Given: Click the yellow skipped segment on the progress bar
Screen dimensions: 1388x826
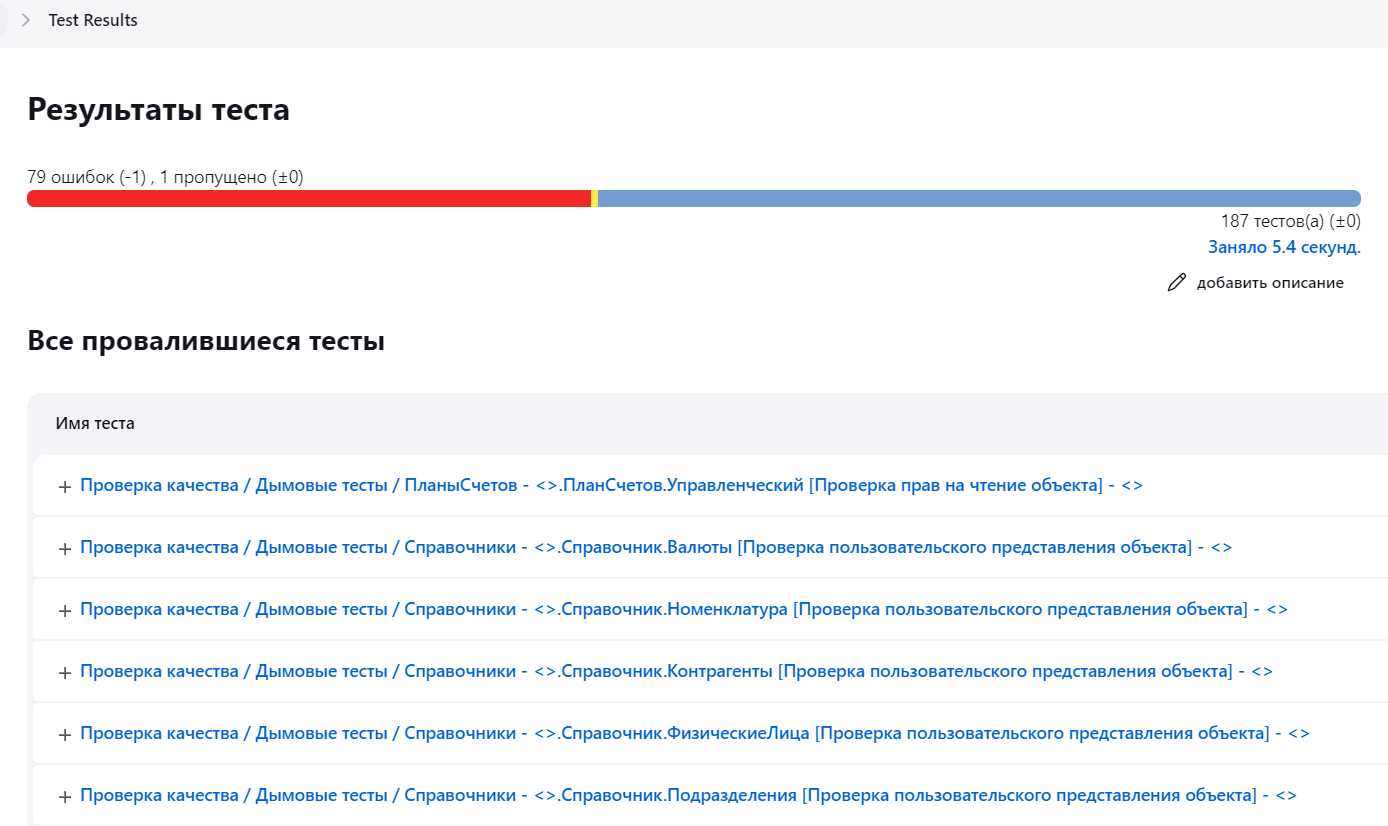Looking at the screenshot, I should point(596,198).
